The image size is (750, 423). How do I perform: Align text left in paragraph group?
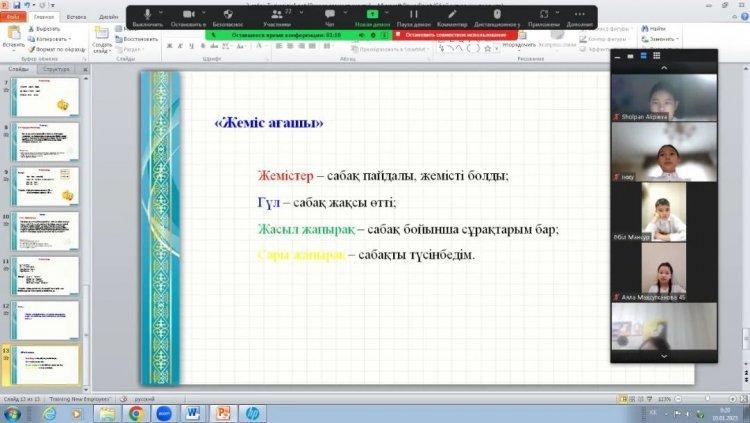(x=279, y=46)
